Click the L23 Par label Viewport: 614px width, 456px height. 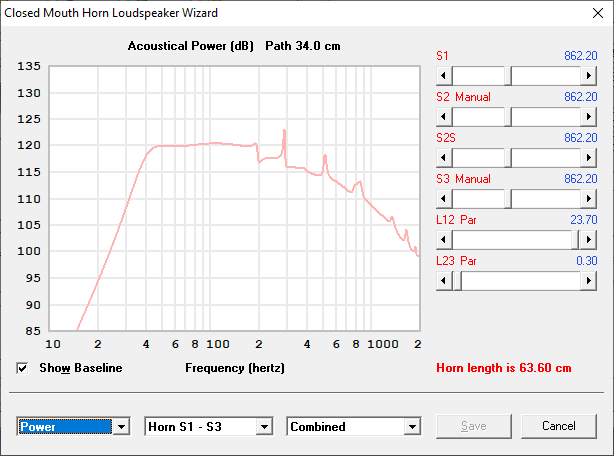[456, 261]
